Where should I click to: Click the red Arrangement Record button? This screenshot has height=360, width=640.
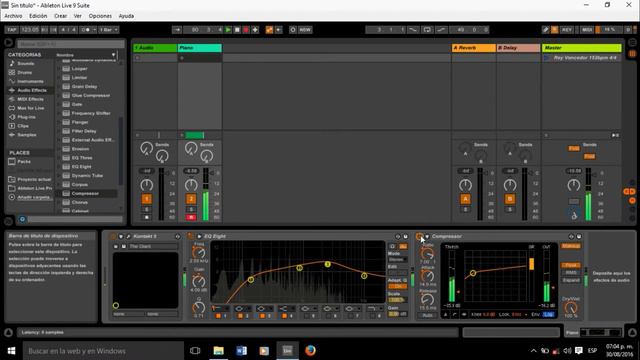tap(246, 30)
